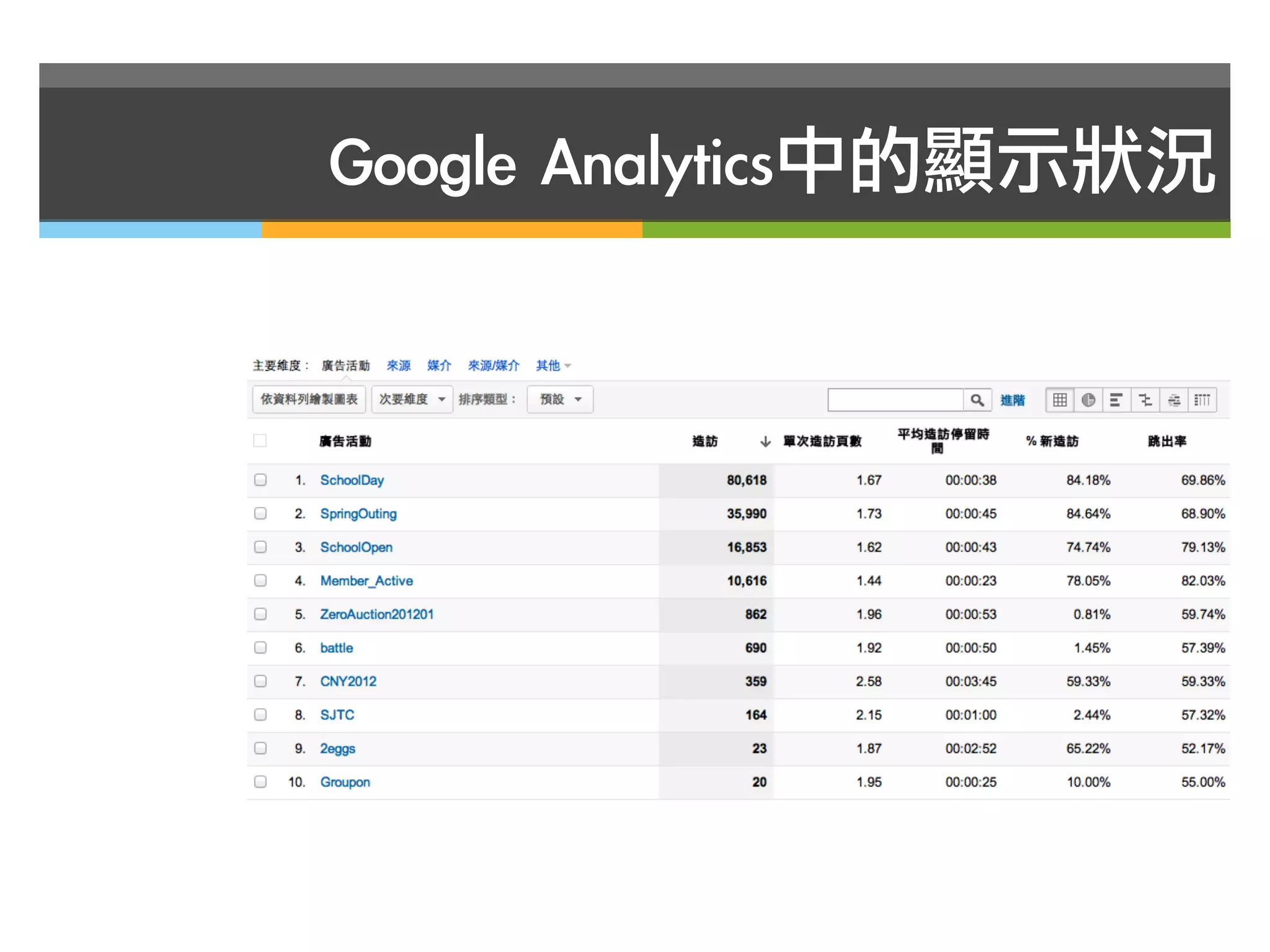Image resolution: width=1270 pixels, height=952 pixels.
Task: Open the Member_Active campaign link
Action: (x=366, y=581)
